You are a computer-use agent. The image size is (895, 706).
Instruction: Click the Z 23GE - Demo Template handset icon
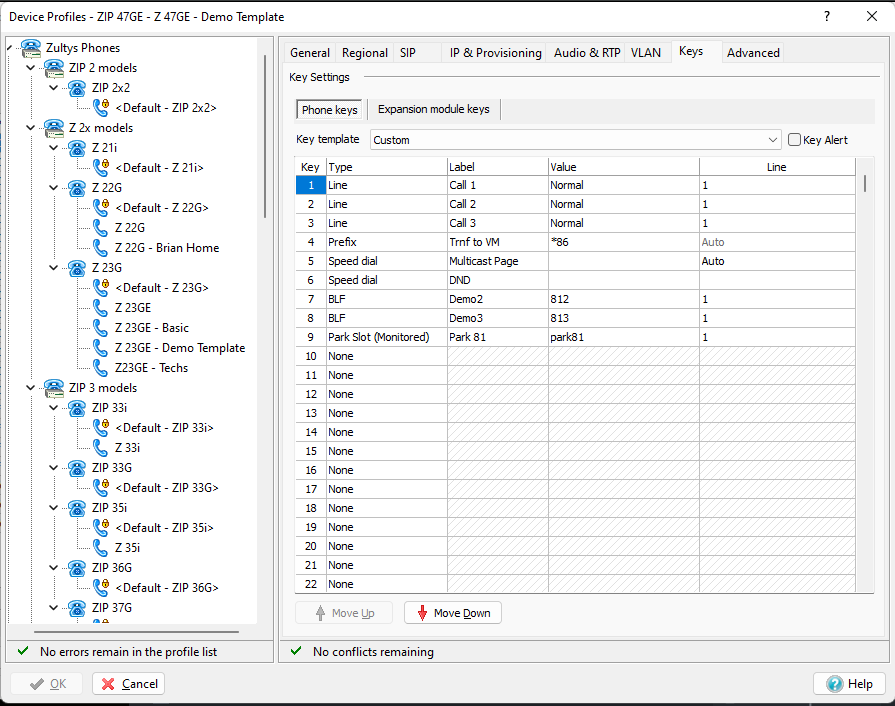click(101, 348)
